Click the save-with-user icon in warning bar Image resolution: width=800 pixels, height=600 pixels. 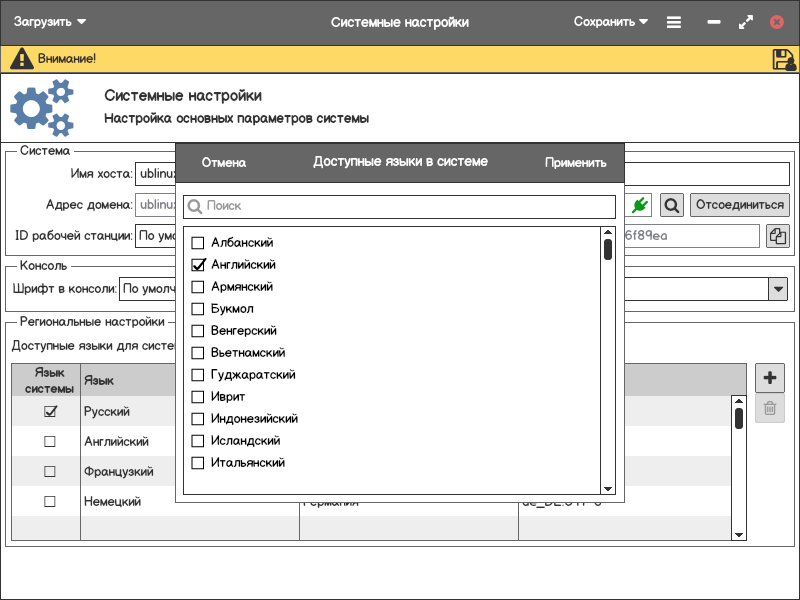(x=783, y=59)
